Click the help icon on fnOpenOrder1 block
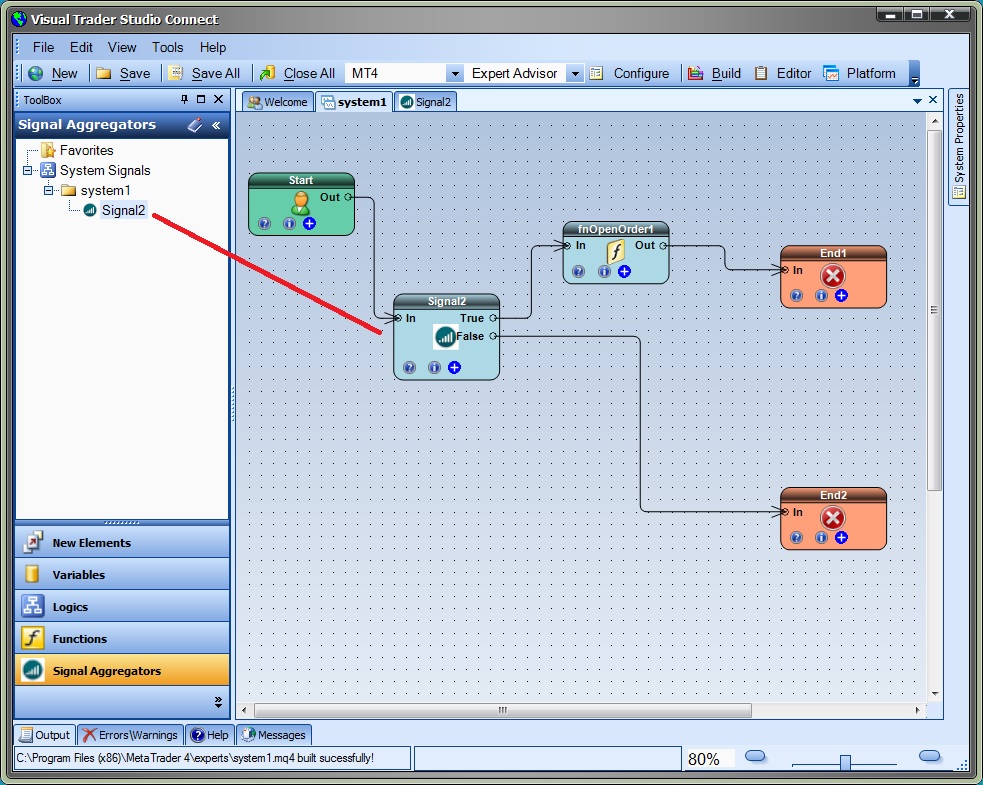Screen dimensions: 983x785 pyautogui.click(x=579, y=271)
